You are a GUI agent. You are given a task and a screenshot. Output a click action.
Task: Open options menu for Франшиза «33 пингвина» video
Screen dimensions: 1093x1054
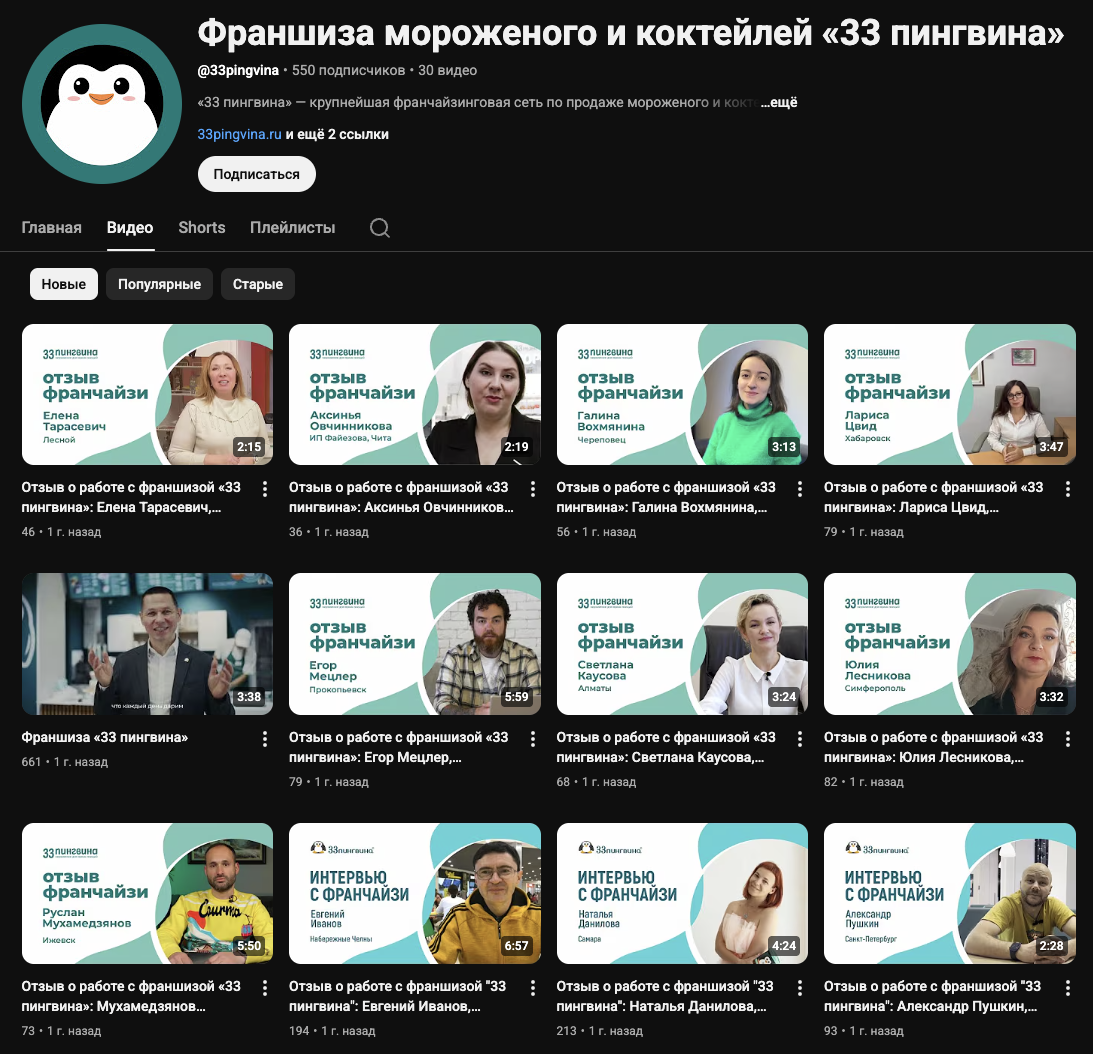pyautogui.click(x=265, y=739)
